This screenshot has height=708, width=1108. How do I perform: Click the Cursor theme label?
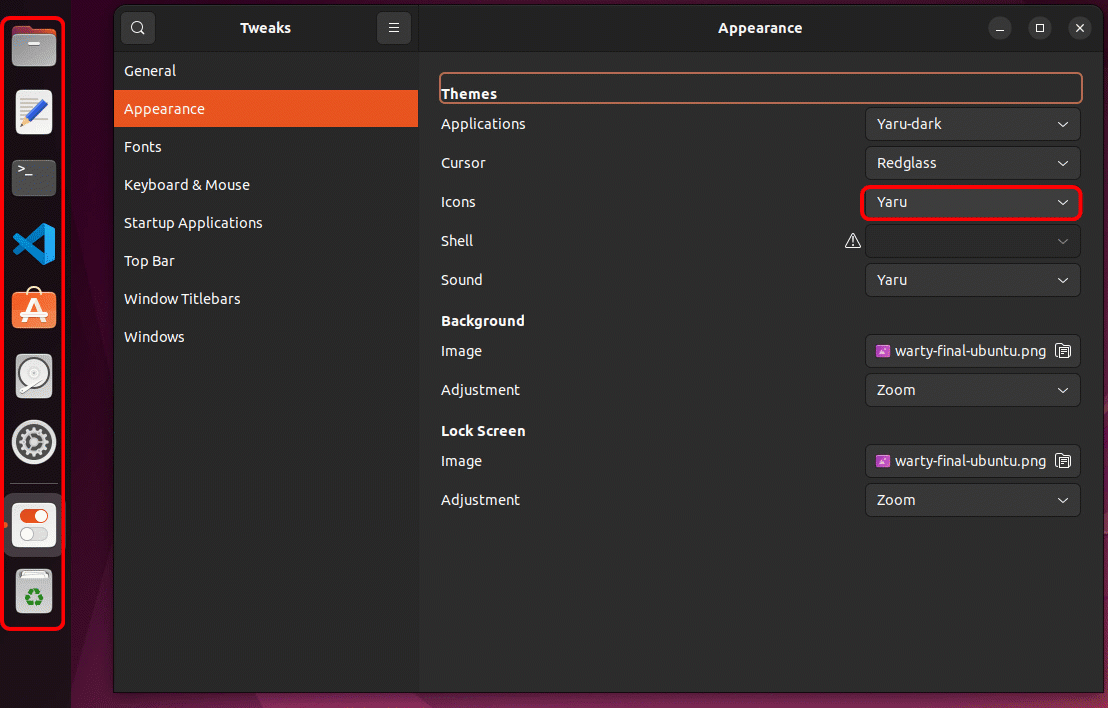463,163
